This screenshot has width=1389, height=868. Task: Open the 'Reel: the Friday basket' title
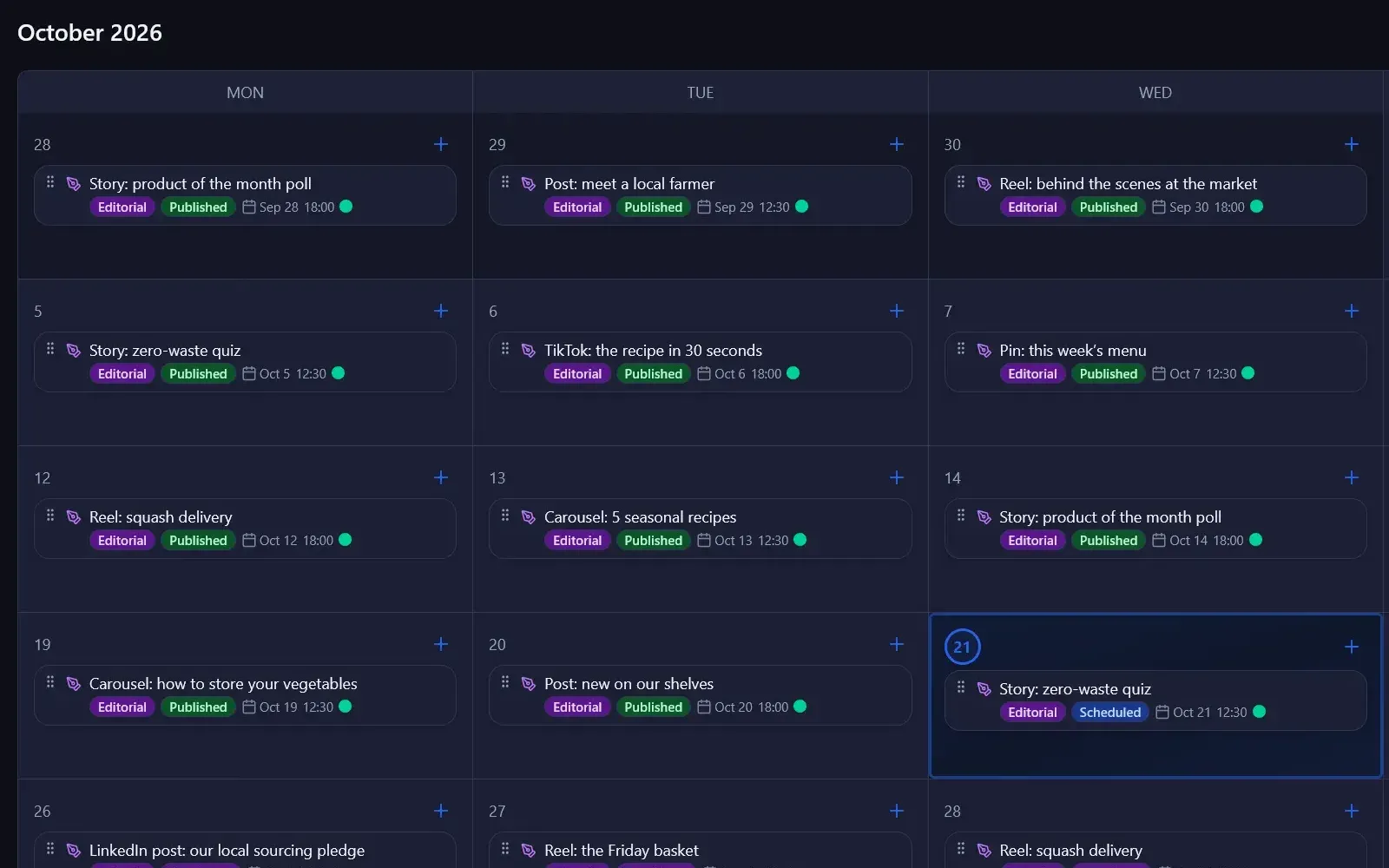click(621, 851)
